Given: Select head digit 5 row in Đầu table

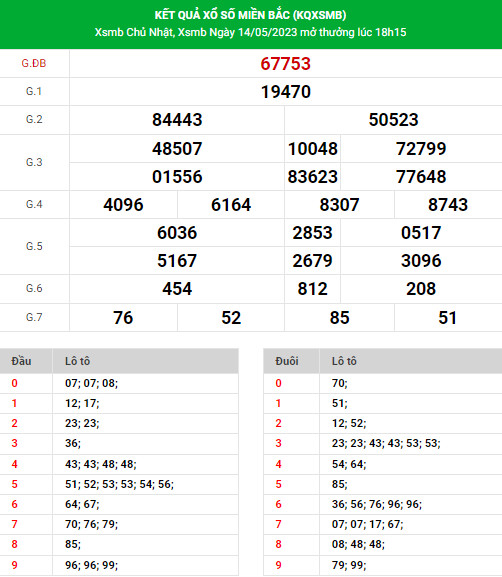Looking at the screenshot, I should click(119, 484).
